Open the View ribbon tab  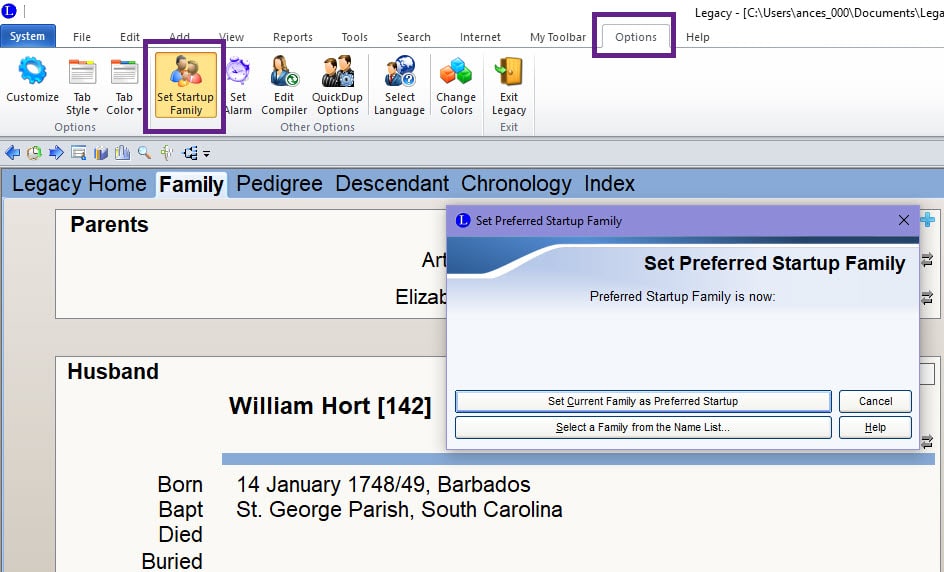pos(232,37)
